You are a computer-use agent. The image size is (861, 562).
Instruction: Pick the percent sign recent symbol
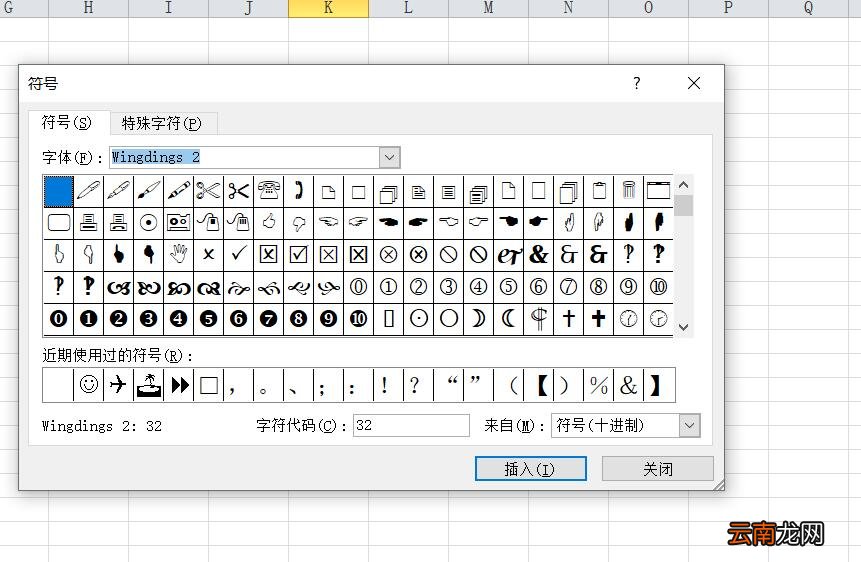coord(599,385)
